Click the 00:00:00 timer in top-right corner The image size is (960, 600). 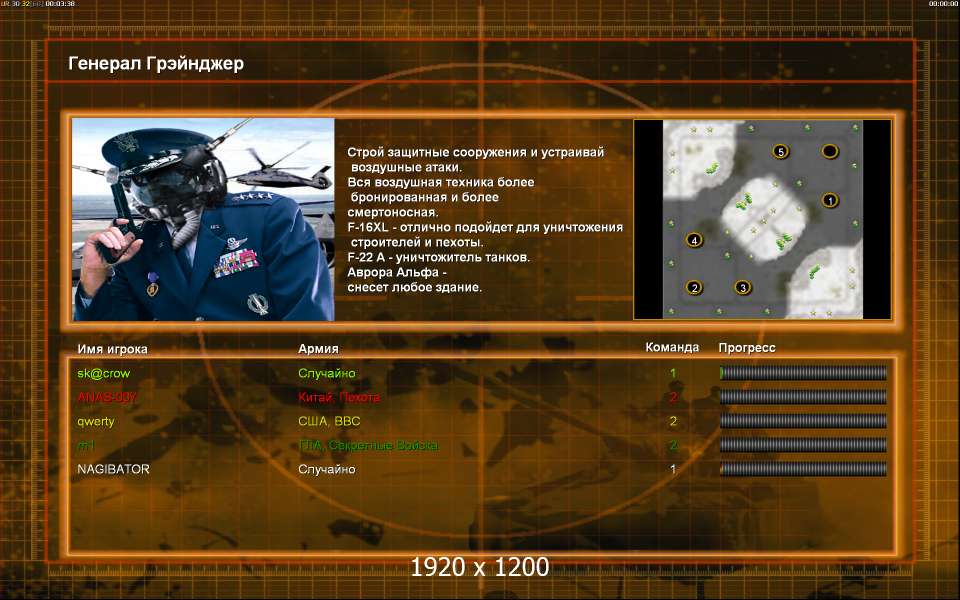click(943, 4)
